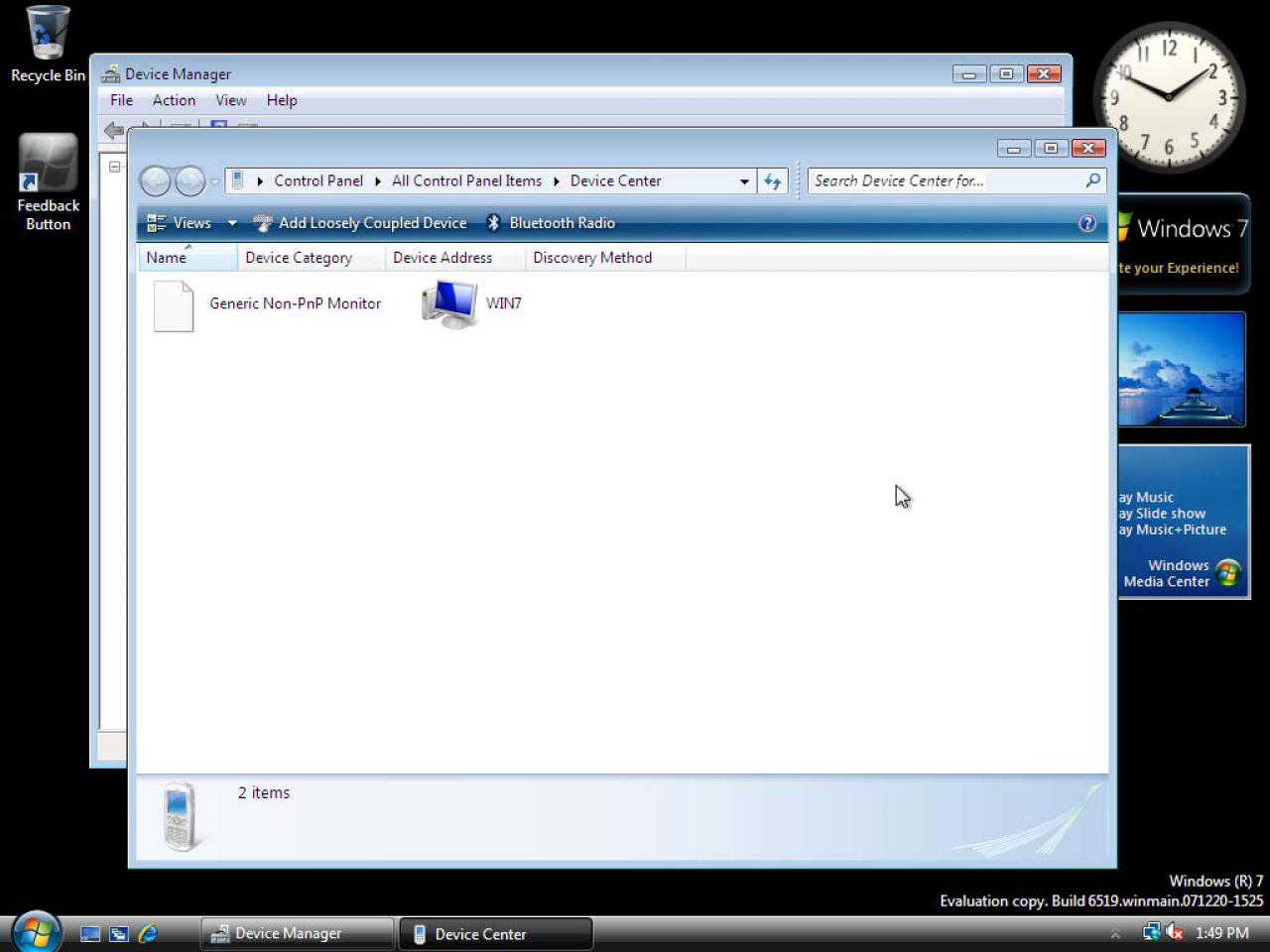Open the Recycle Bin desktop icon
The height and width of the screenshot is (952, 1270).
47,45
